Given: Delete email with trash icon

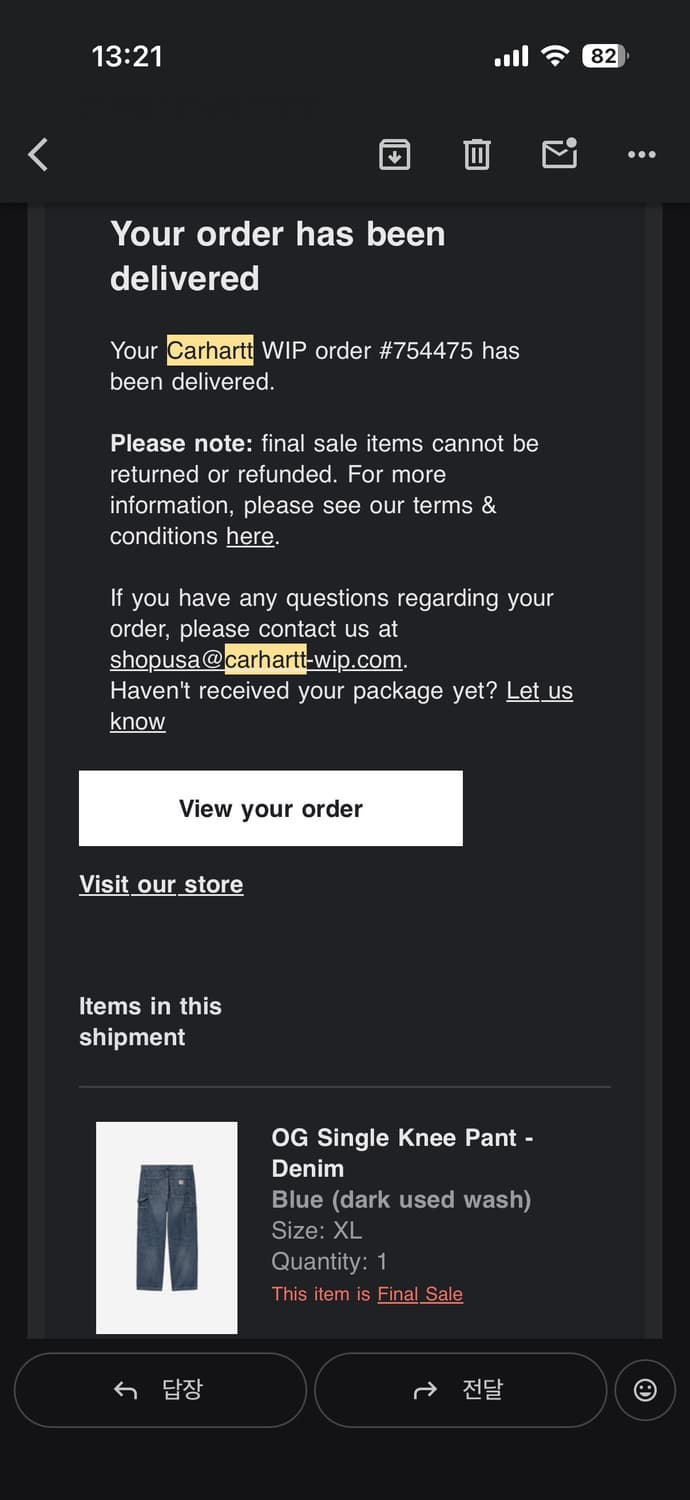Looking at the screenshot, I should click(477, 155).
